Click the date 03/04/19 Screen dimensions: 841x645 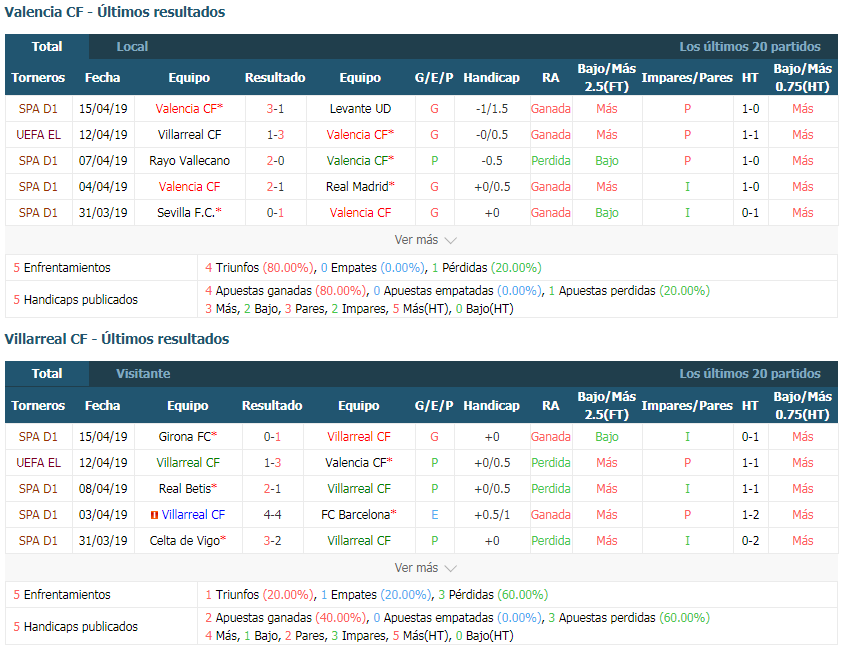103,515
